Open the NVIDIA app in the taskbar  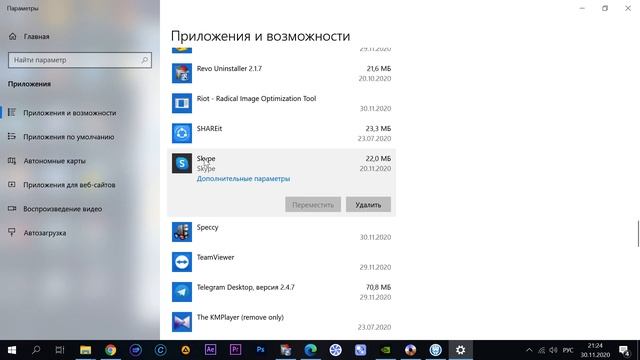coord(385,350)
